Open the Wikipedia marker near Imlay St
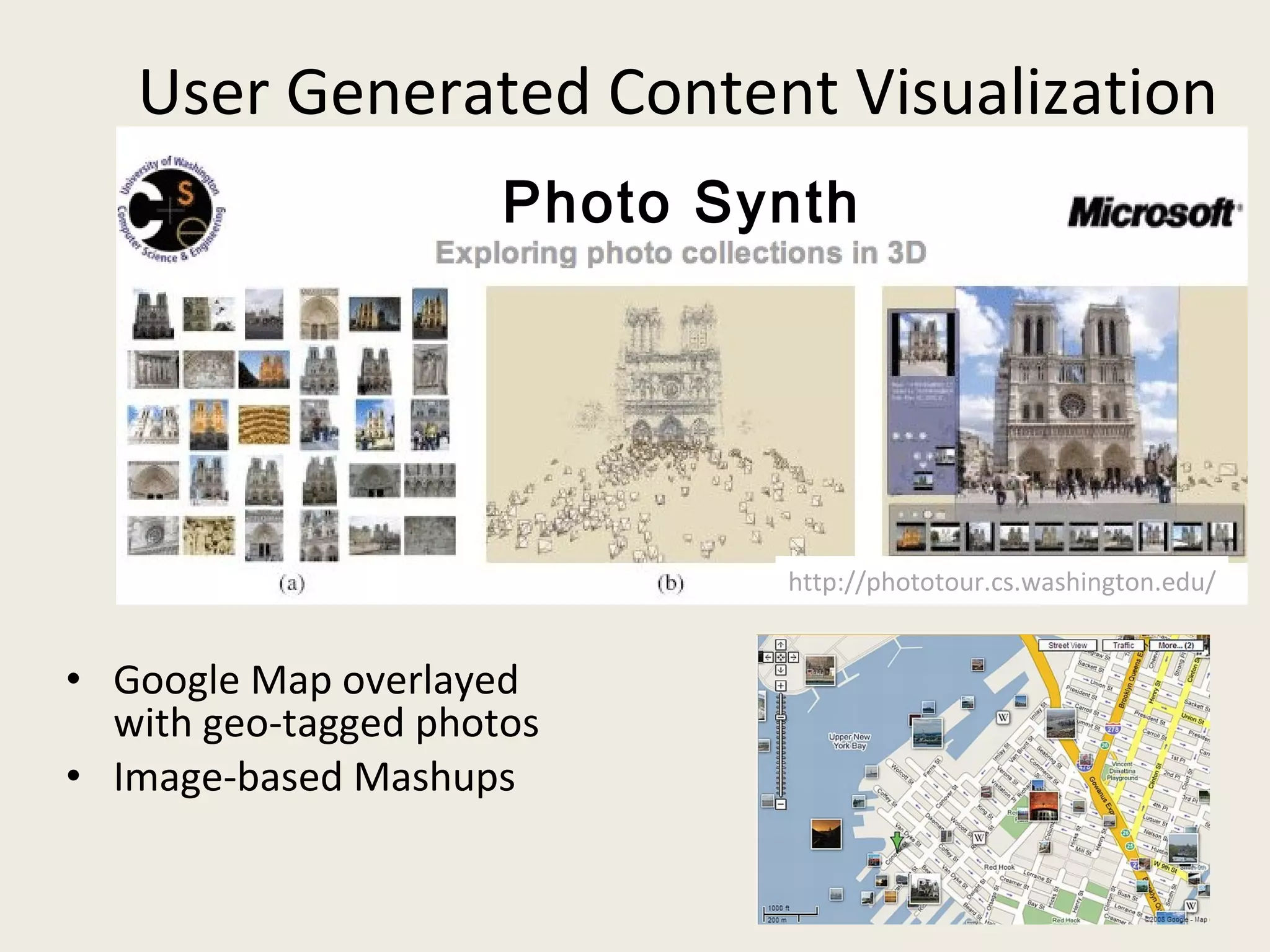 pyautogui.click(x=1003, y=718)
